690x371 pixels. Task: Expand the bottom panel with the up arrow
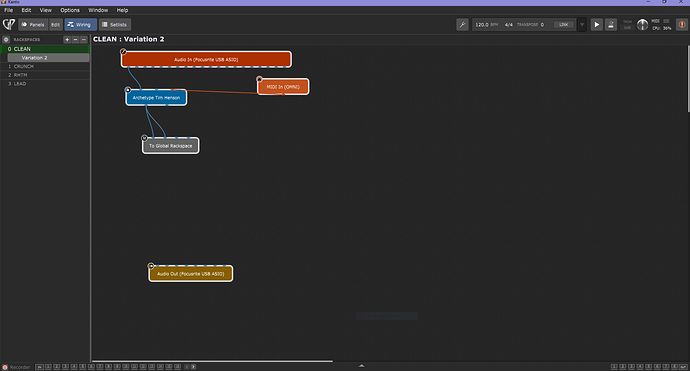361,366
